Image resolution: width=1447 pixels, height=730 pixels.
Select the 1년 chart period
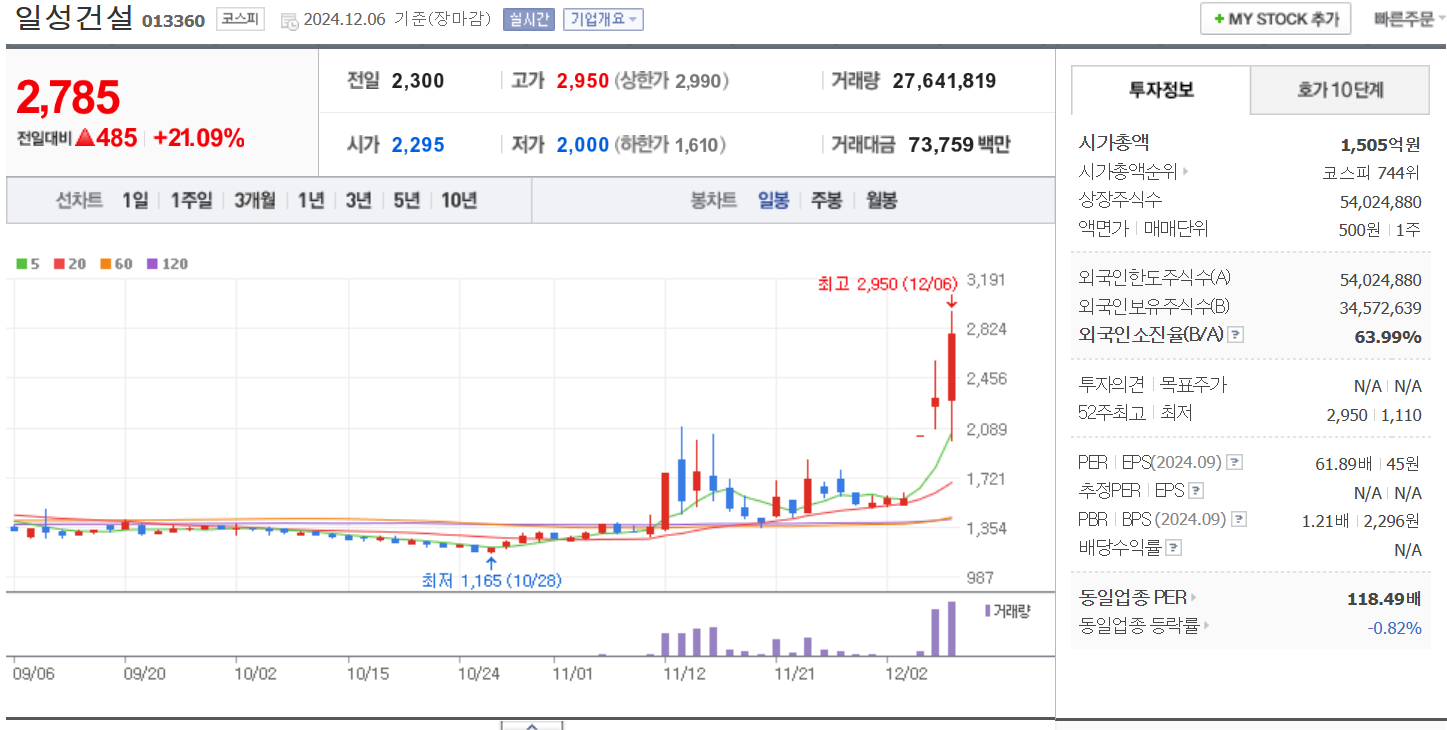[309, 200]
